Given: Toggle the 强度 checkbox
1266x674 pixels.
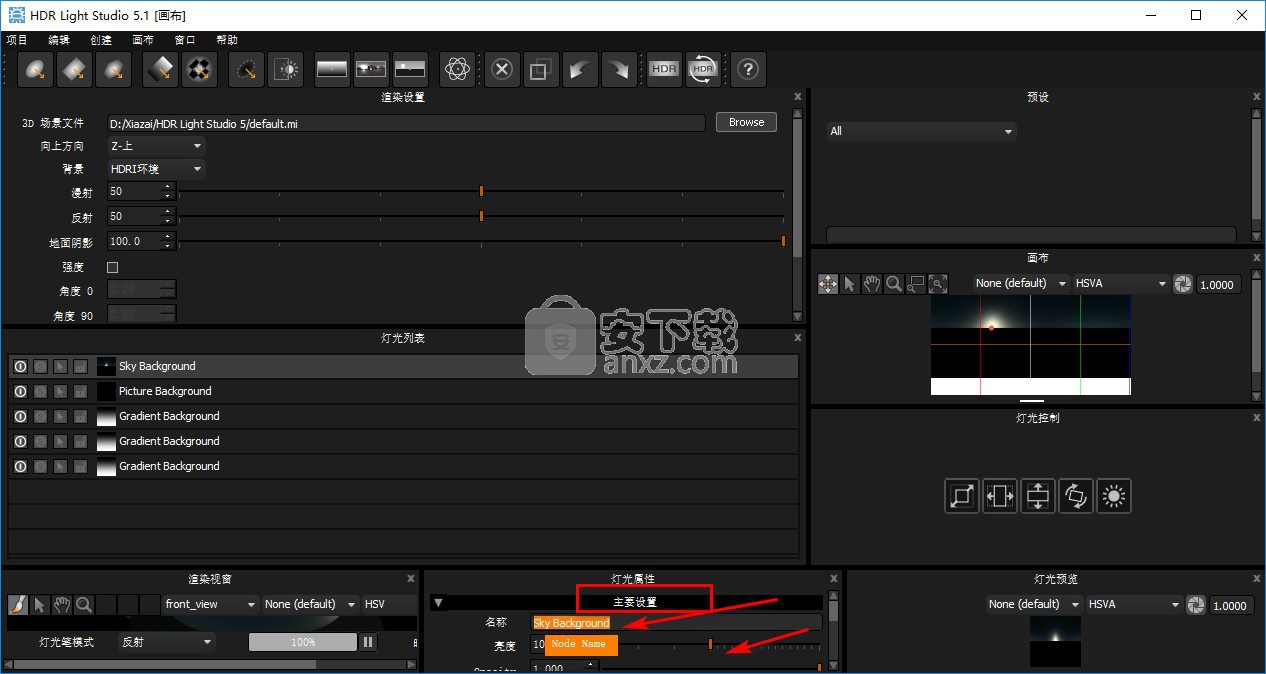Looking at the screenshot, I should 112,267.
